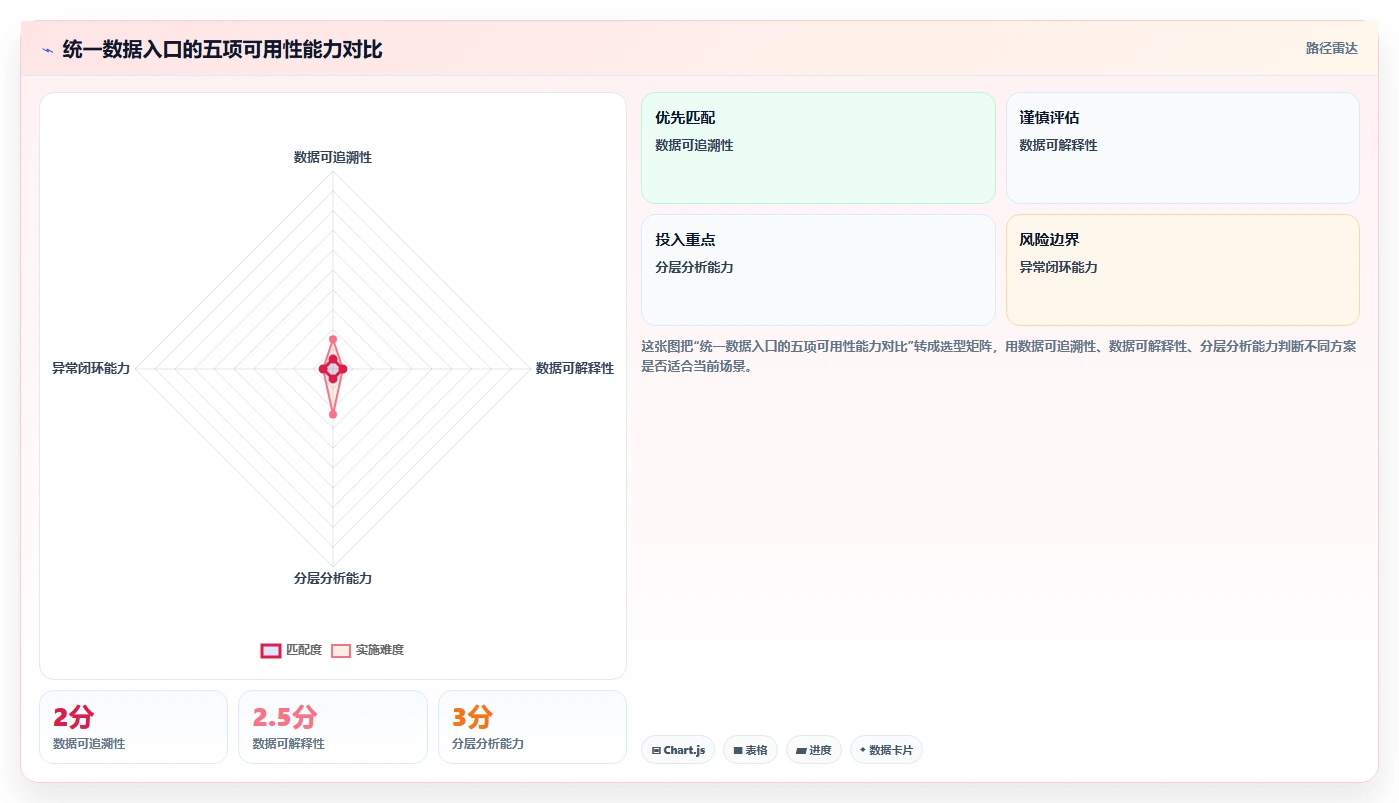Click the 数据可追溯性 axis label above the radar

tap(333, 157)
